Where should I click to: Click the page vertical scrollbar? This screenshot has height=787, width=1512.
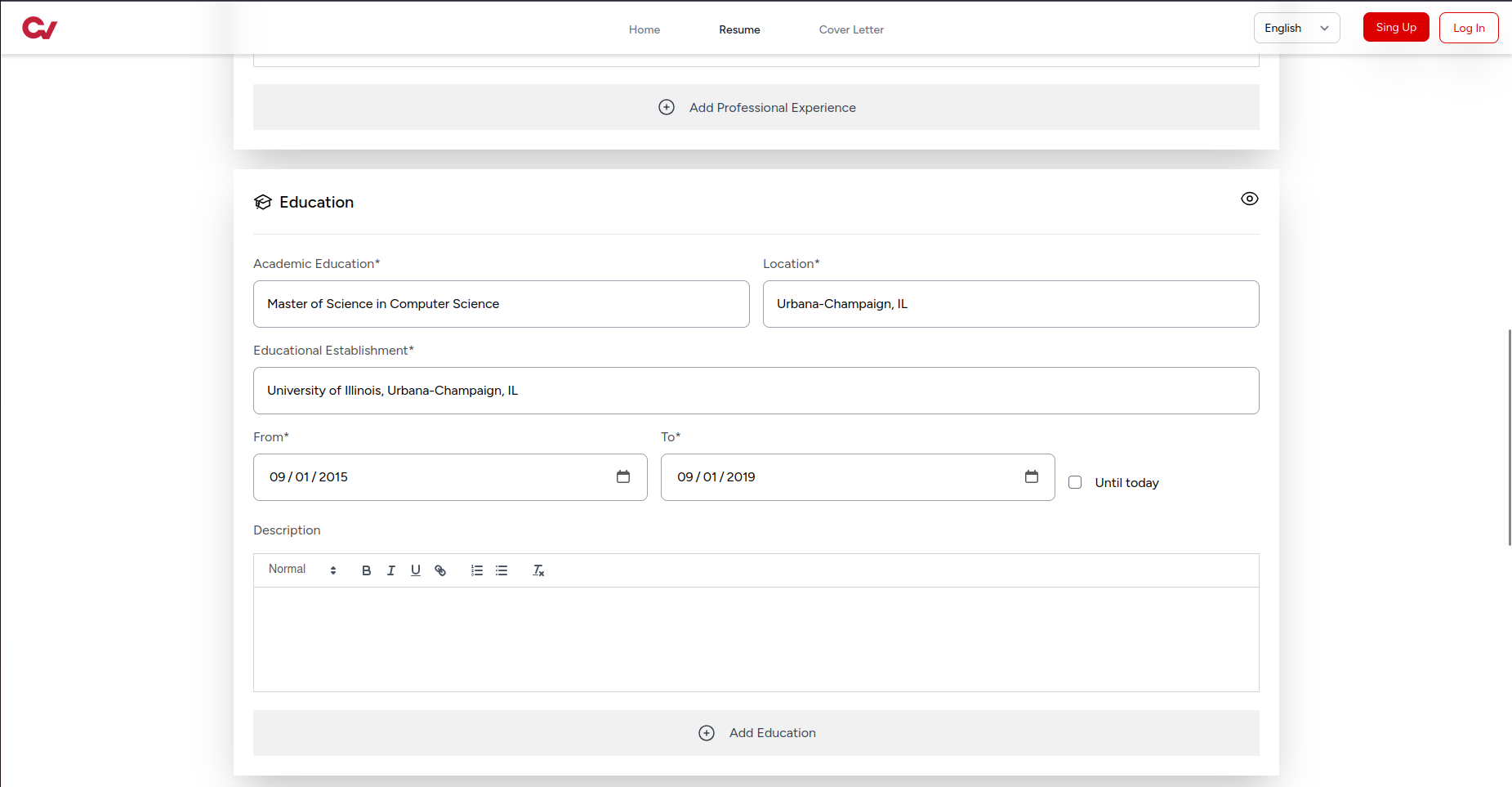[x=1509, y=437]
